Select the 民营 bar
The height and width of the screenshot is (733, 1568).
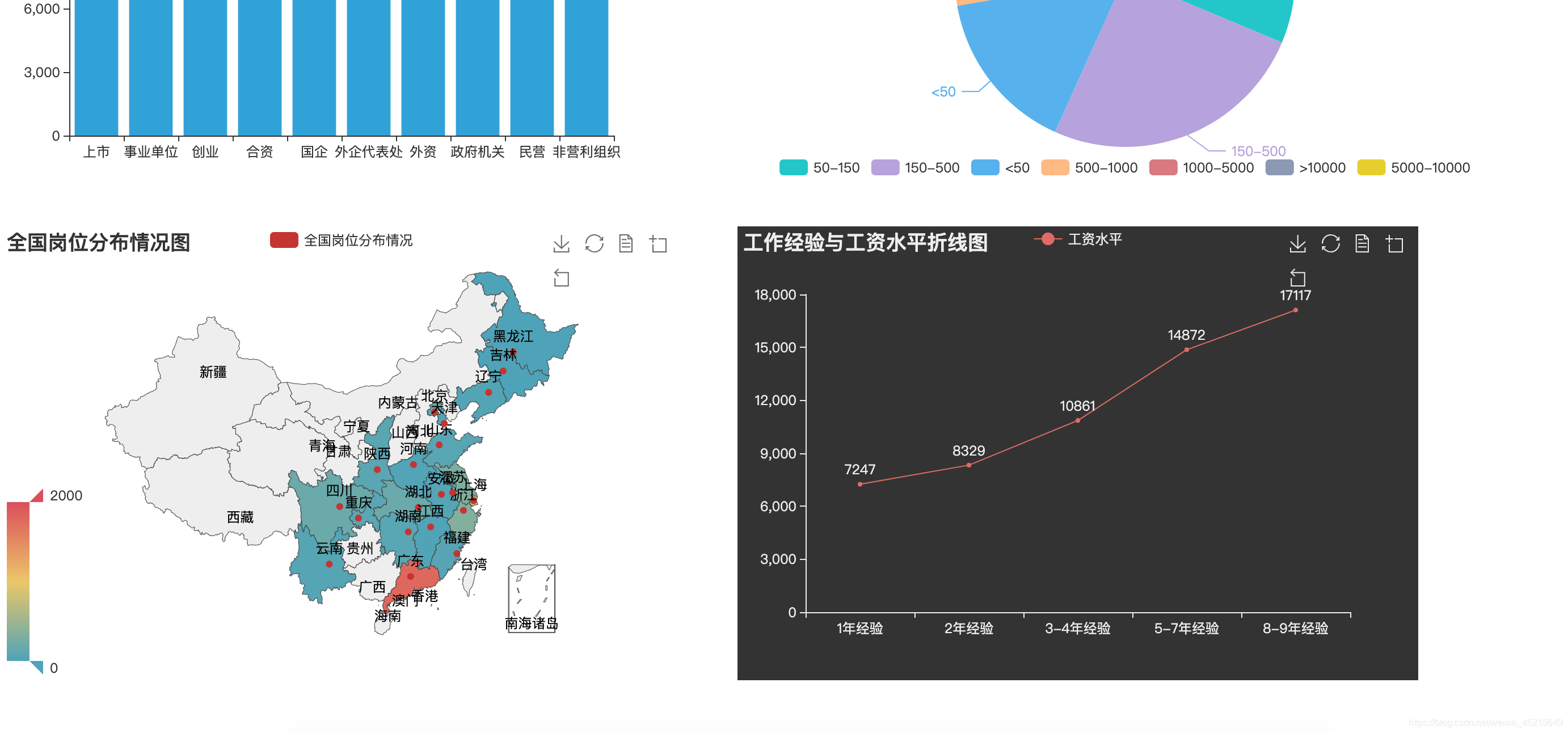[x=532, y=67]
